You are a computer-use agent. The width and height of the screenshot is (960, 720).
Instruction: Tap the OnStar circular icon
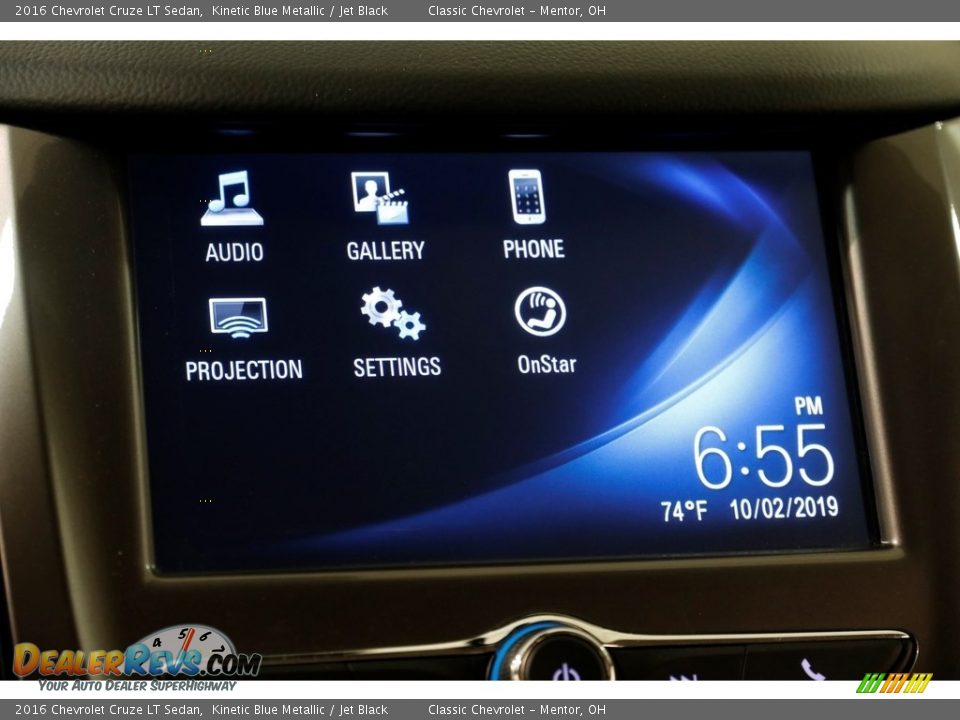(540, 311)
